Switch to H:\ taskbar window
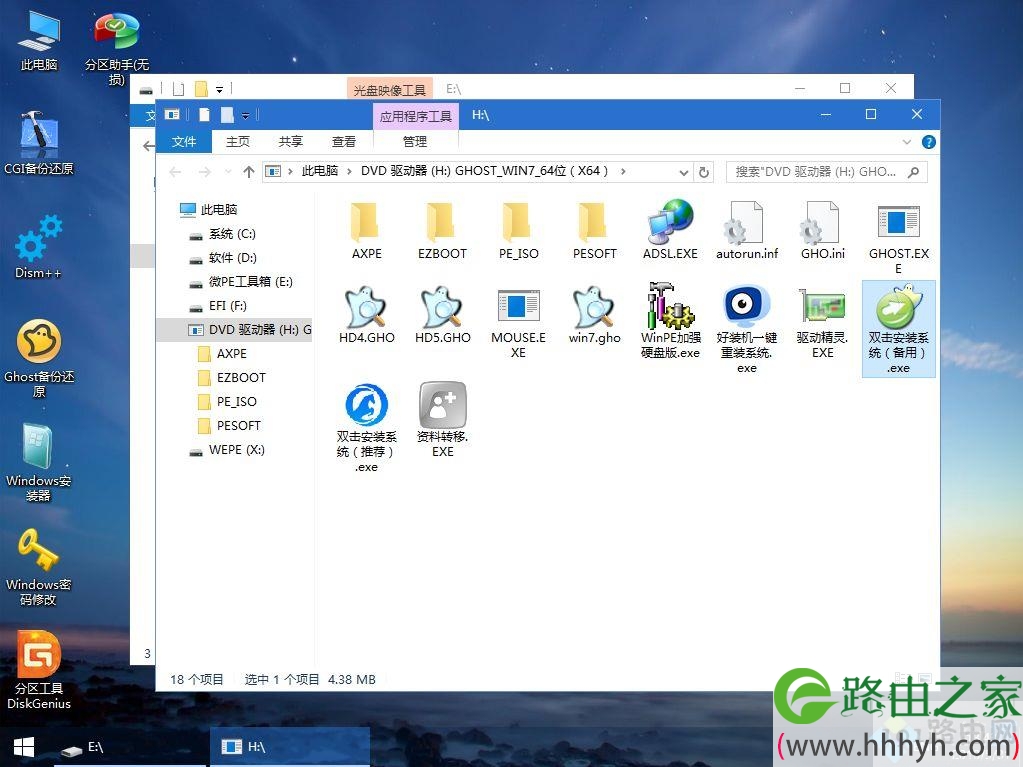 290,747
